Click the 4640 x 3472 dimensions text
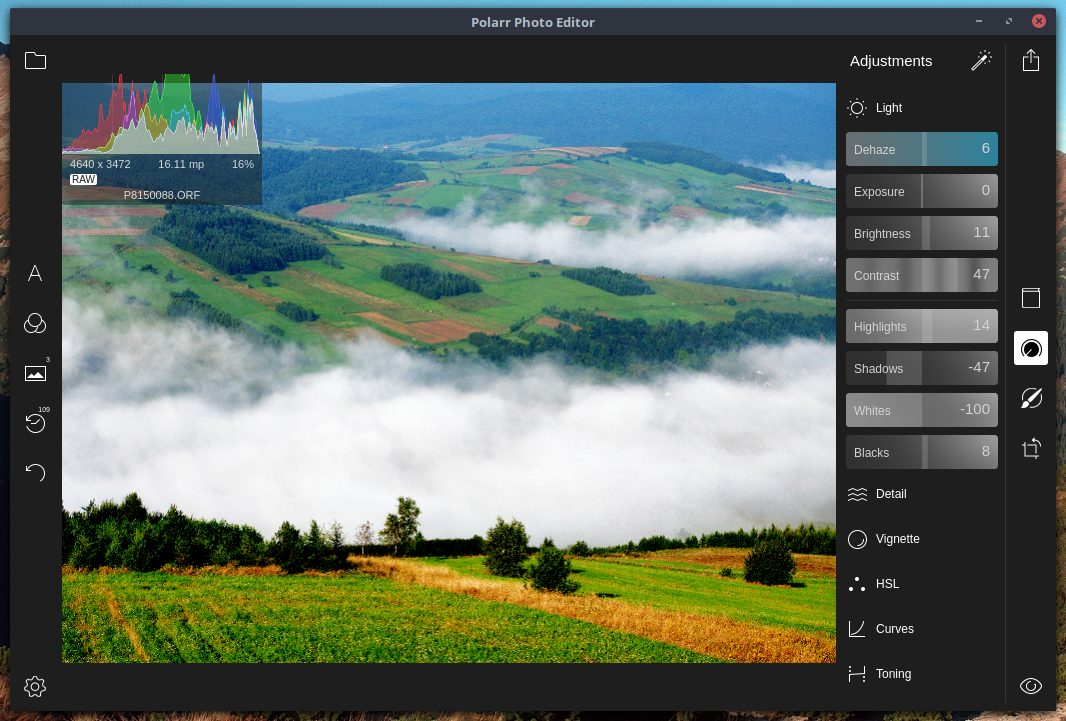Viewport: 1066px width, 721px height. tap(100, 164)
